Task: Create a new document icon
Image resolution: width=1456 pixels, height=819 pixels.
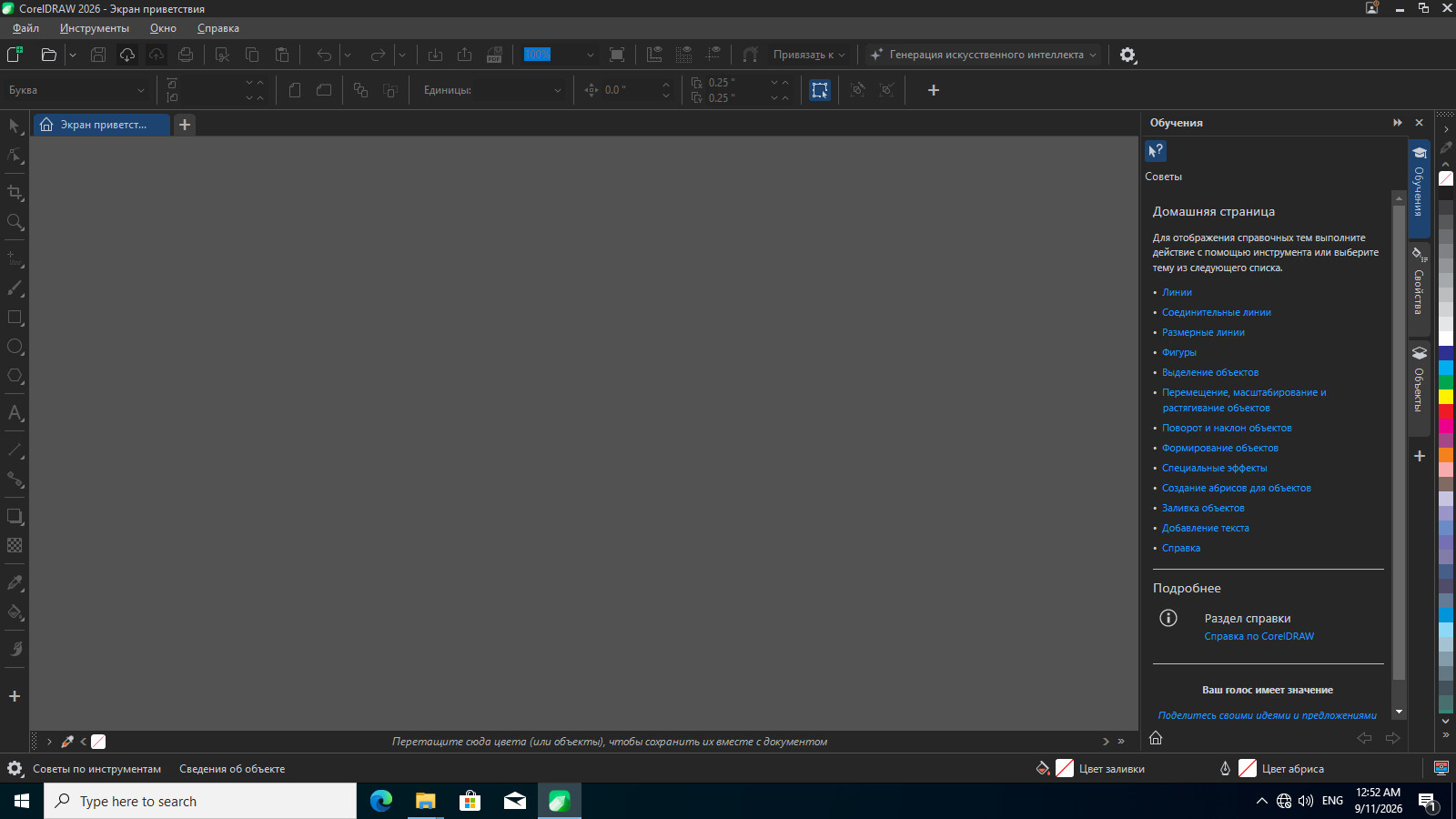Action: pyautogui.click(x=15, y=55)
